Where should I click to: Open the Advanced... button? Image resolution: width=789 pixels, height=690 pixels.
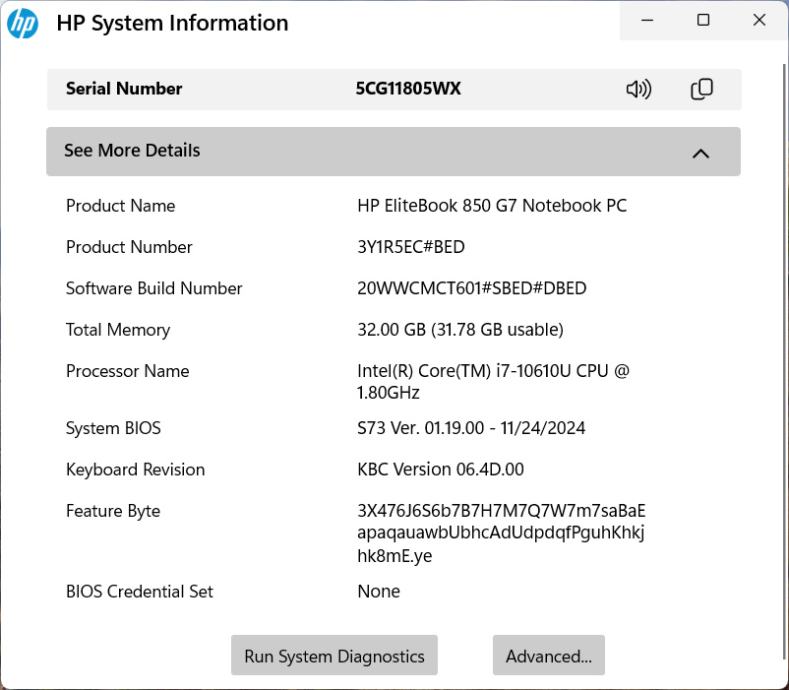548,656
